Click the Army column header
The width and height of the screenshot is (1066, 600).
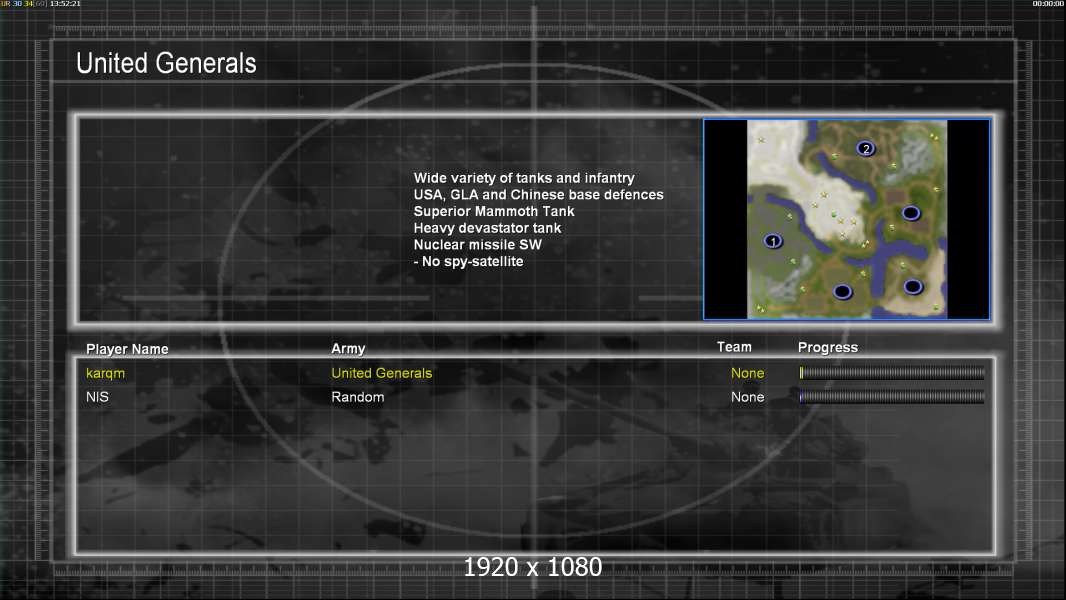pyautogui.click(x=348, y=349)
